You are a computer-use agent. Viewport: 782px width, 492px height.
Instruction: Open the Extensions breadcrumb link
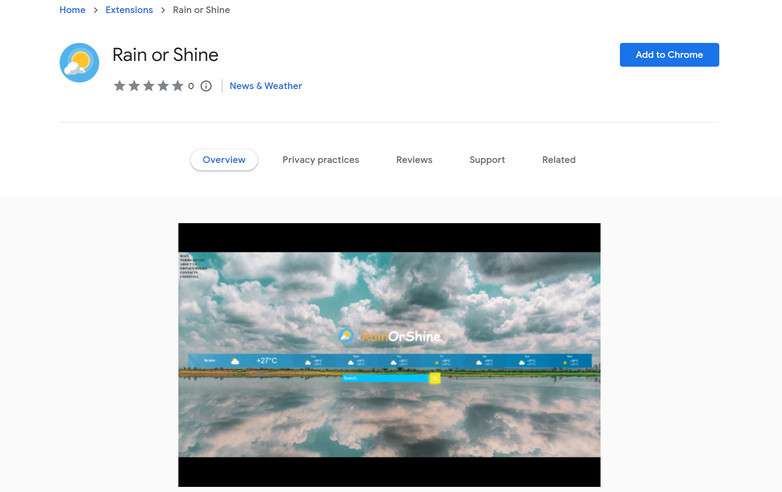click(x=129, y=10)
